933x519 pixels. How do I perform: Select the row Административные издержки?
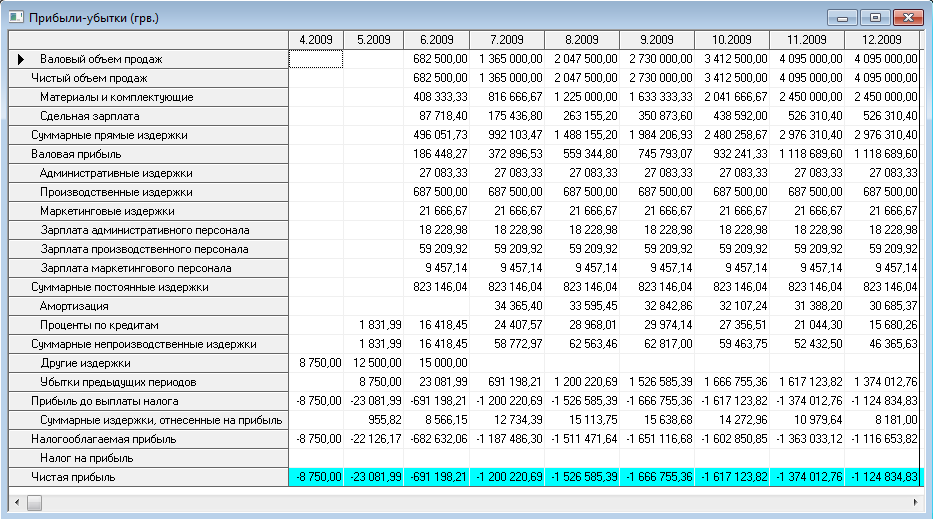coord(149,173)
